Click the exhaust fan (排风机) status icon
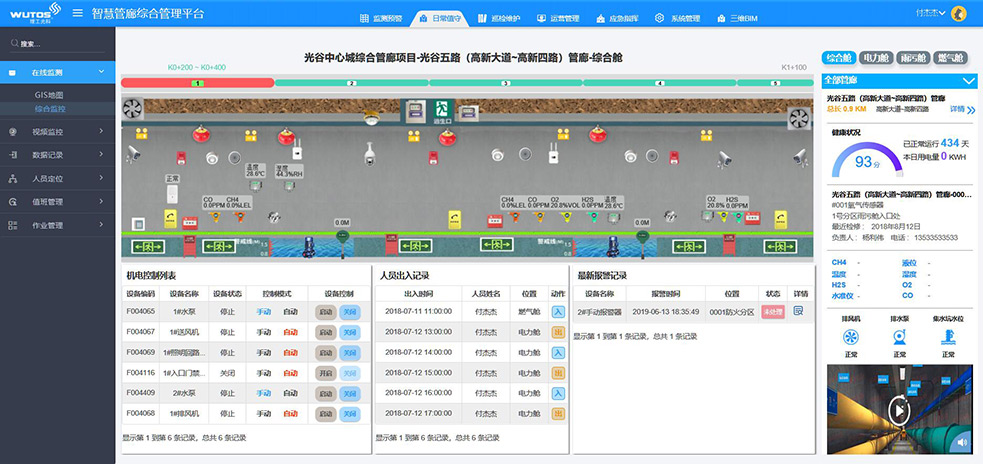Viewport: 983px width, 464px height. pos(851,337)
